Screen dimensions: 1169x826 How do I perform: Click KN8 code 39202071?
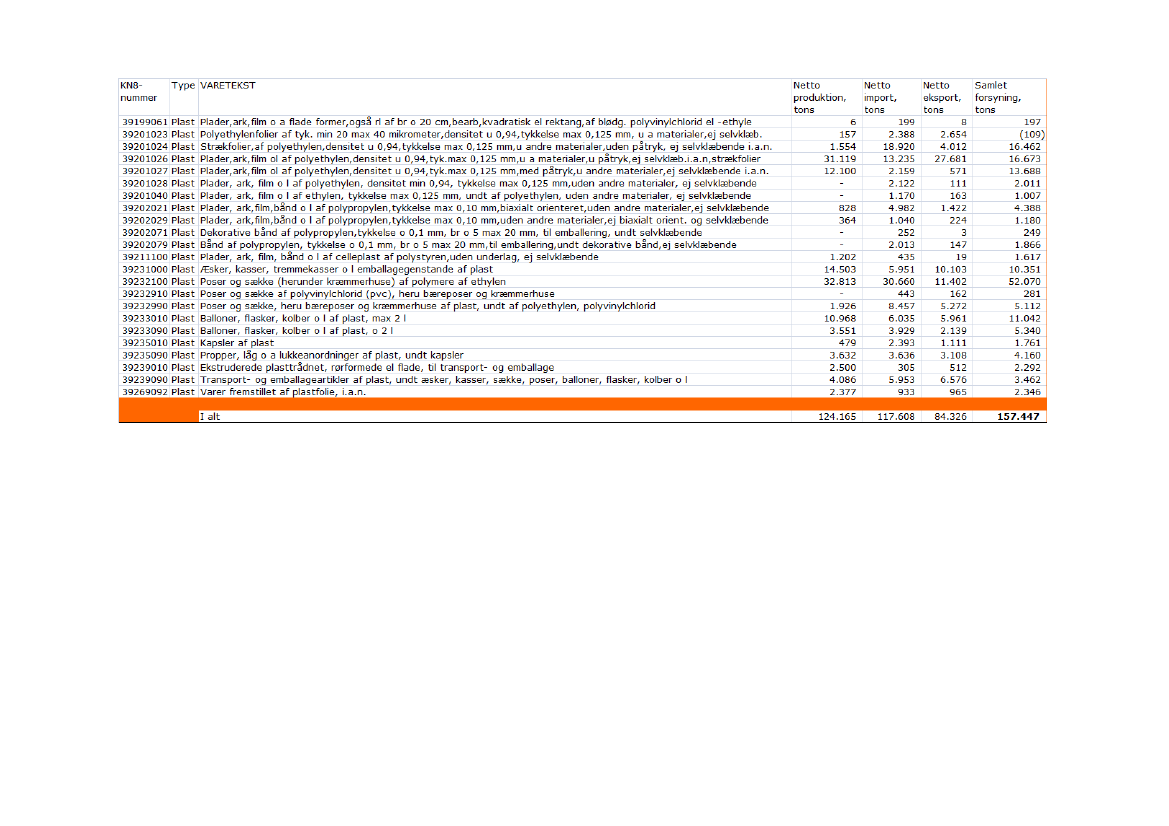(145, 233)
